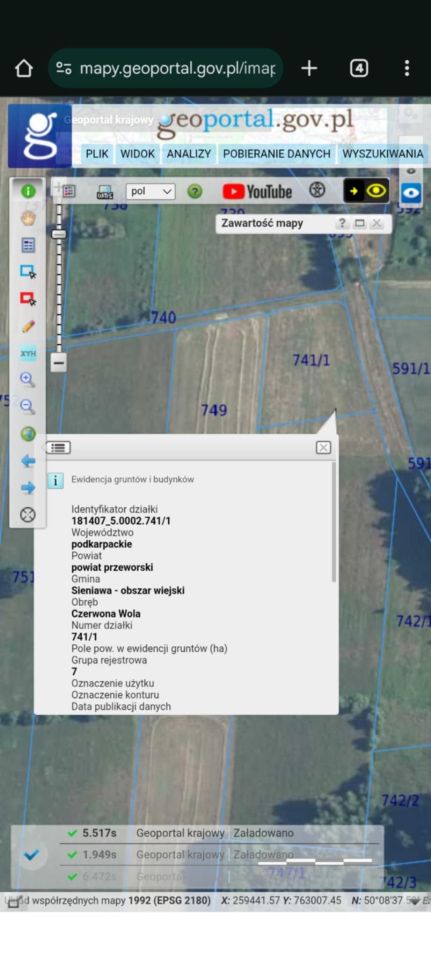This screenshot has width=431, height=960.
Task: Open the browser three-dot menu
Action: [407, 68]
